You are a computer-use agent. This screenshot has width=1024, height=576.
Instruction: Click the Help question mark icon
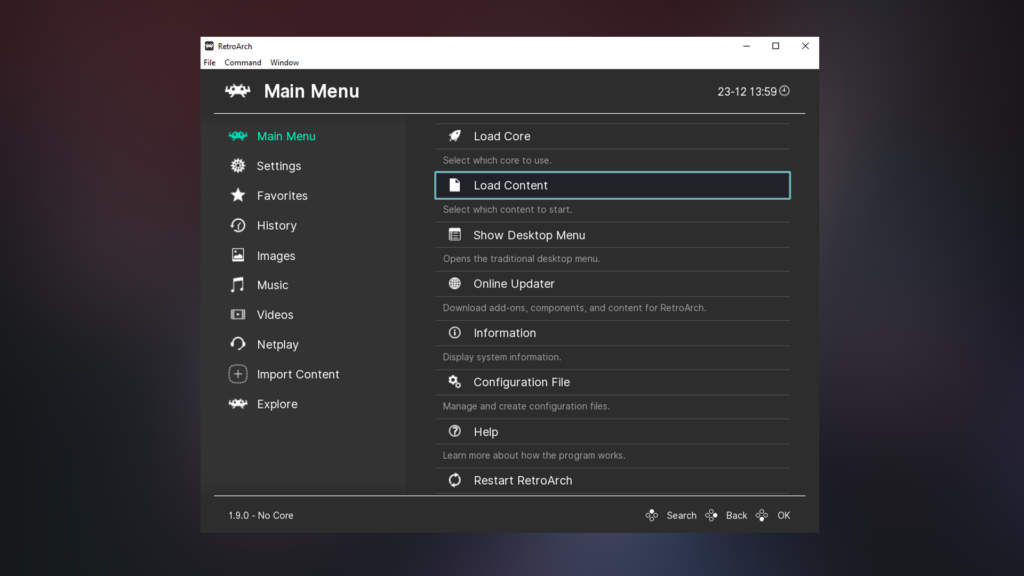(x=455, y=431)
